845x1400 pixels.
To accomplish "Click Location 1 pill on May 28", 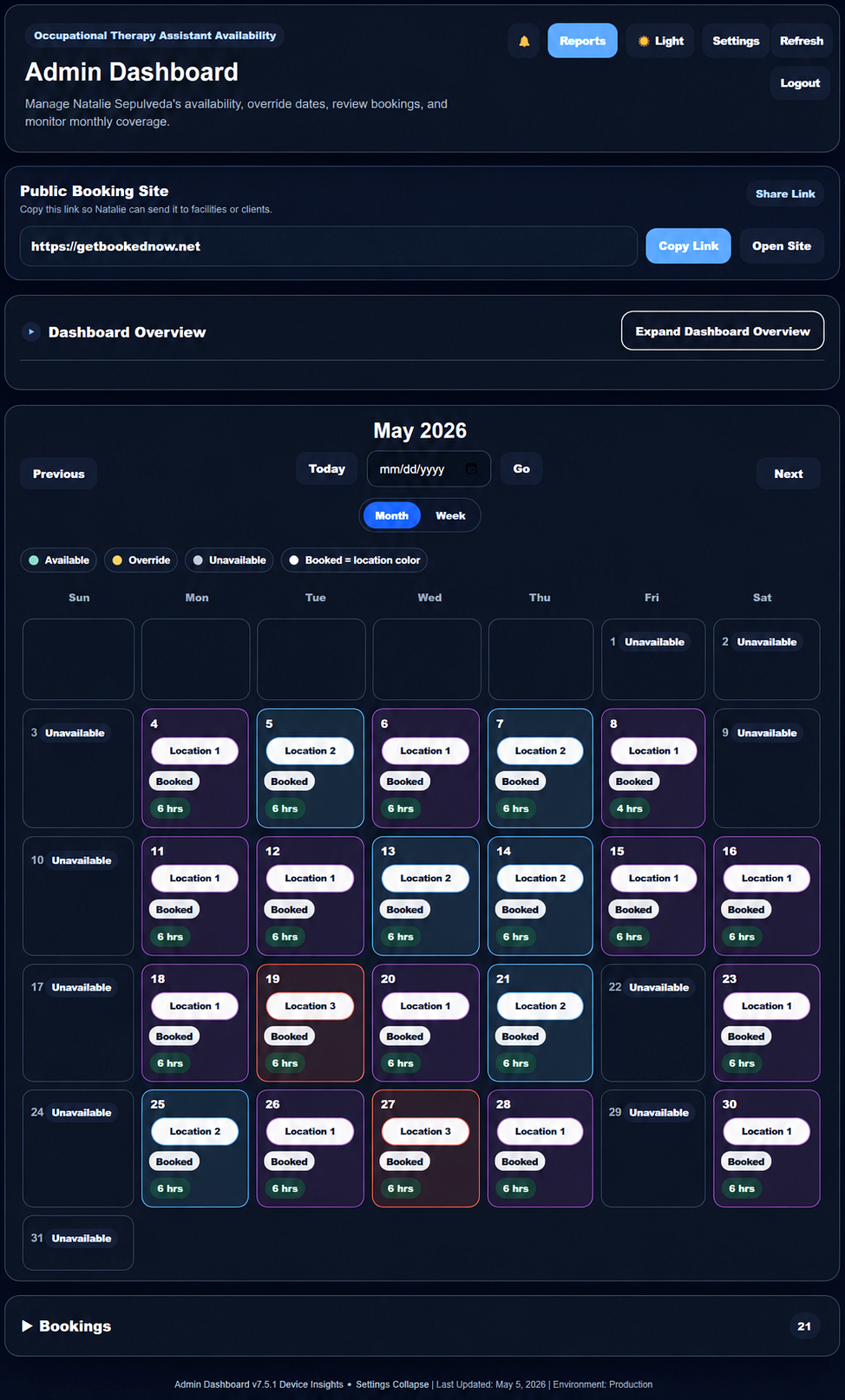I will pyautogui.click(x=540, y=1131).
